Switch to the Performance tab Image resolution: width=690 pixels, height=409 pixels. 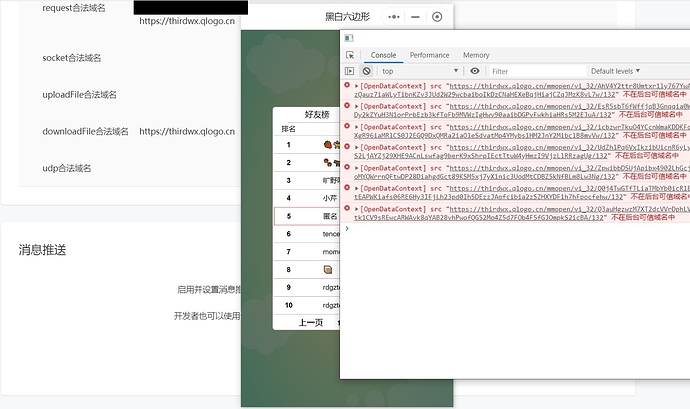[429, 55]
